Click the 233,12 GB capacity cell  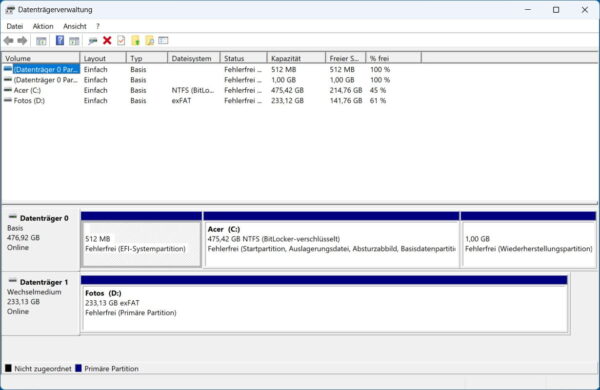[287, 101]
